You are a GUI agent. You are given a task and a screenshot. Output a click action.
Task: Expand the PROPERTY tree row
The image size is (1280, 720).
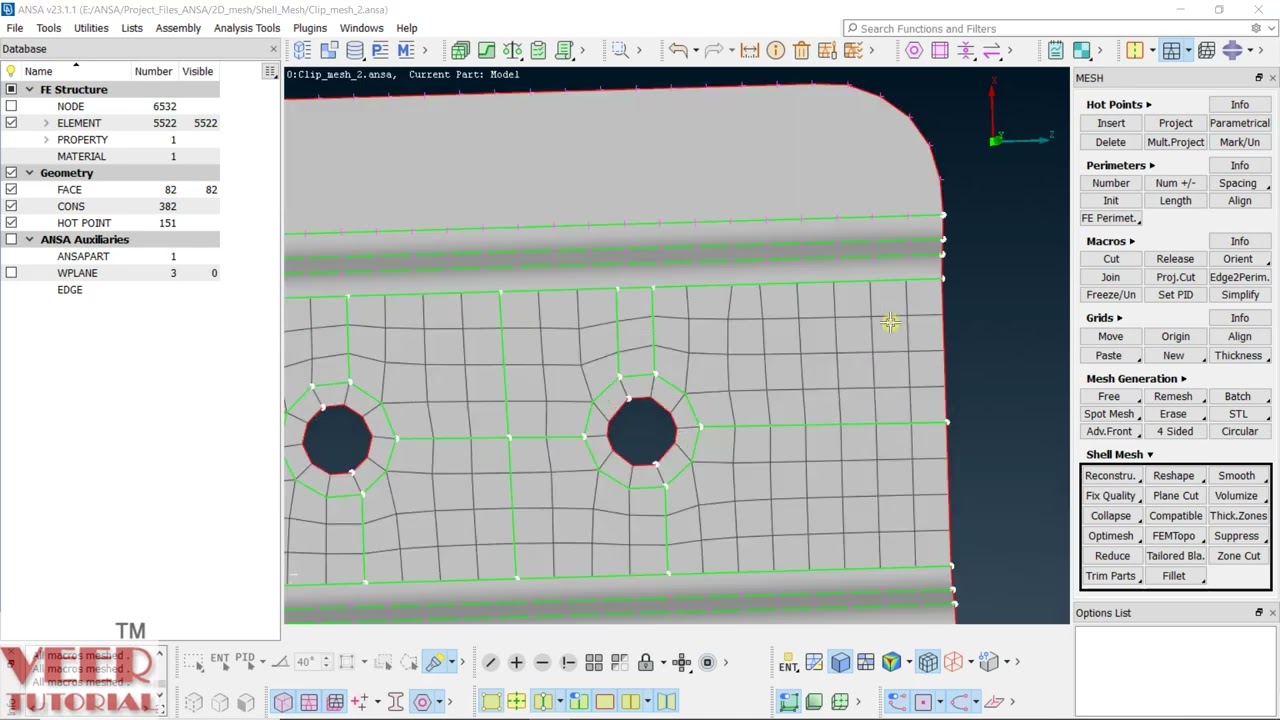pos(46,140)
